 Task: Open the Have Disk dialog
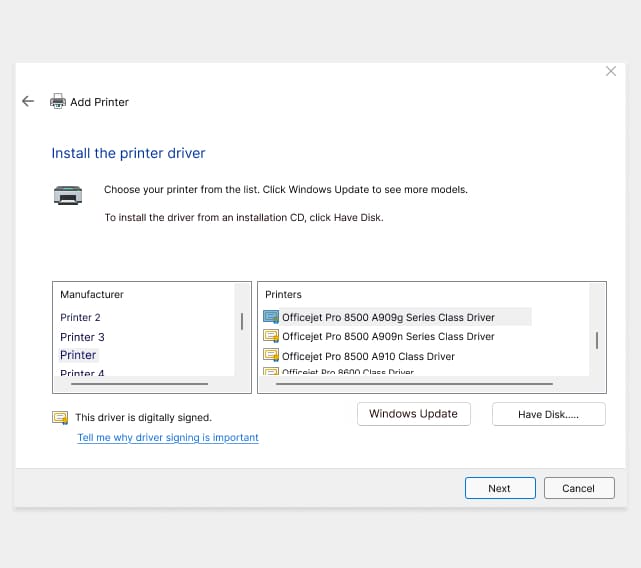point(548,414)
